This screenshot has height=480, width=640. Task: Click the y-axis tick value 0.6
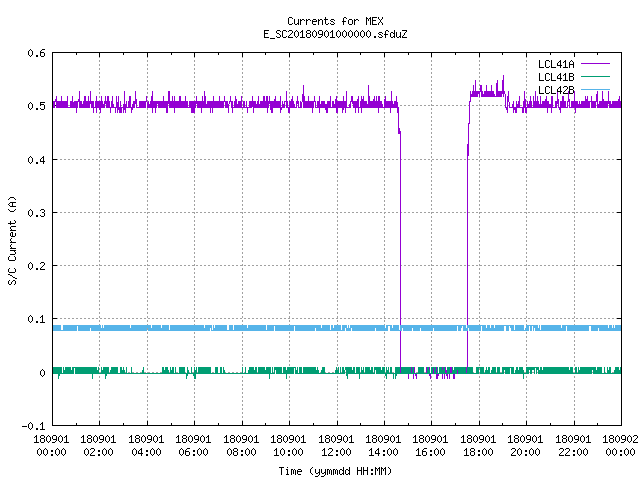pyautogui.click(x=36, y=53)
